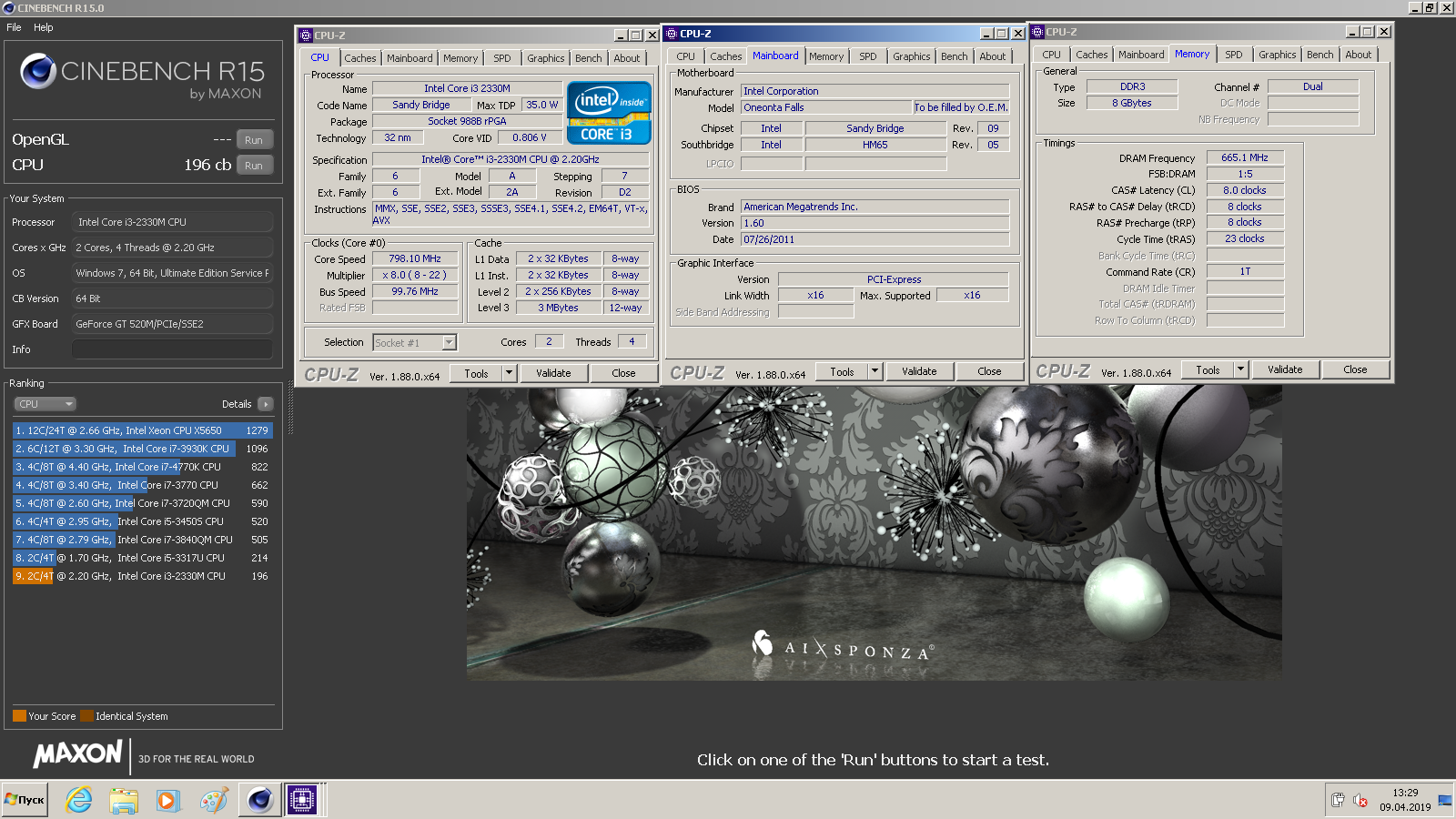This screenshot has width=1456, height=819.
Task: Open SPD tab in Mainboard CPU-Z window
Action: pos(868,56)
